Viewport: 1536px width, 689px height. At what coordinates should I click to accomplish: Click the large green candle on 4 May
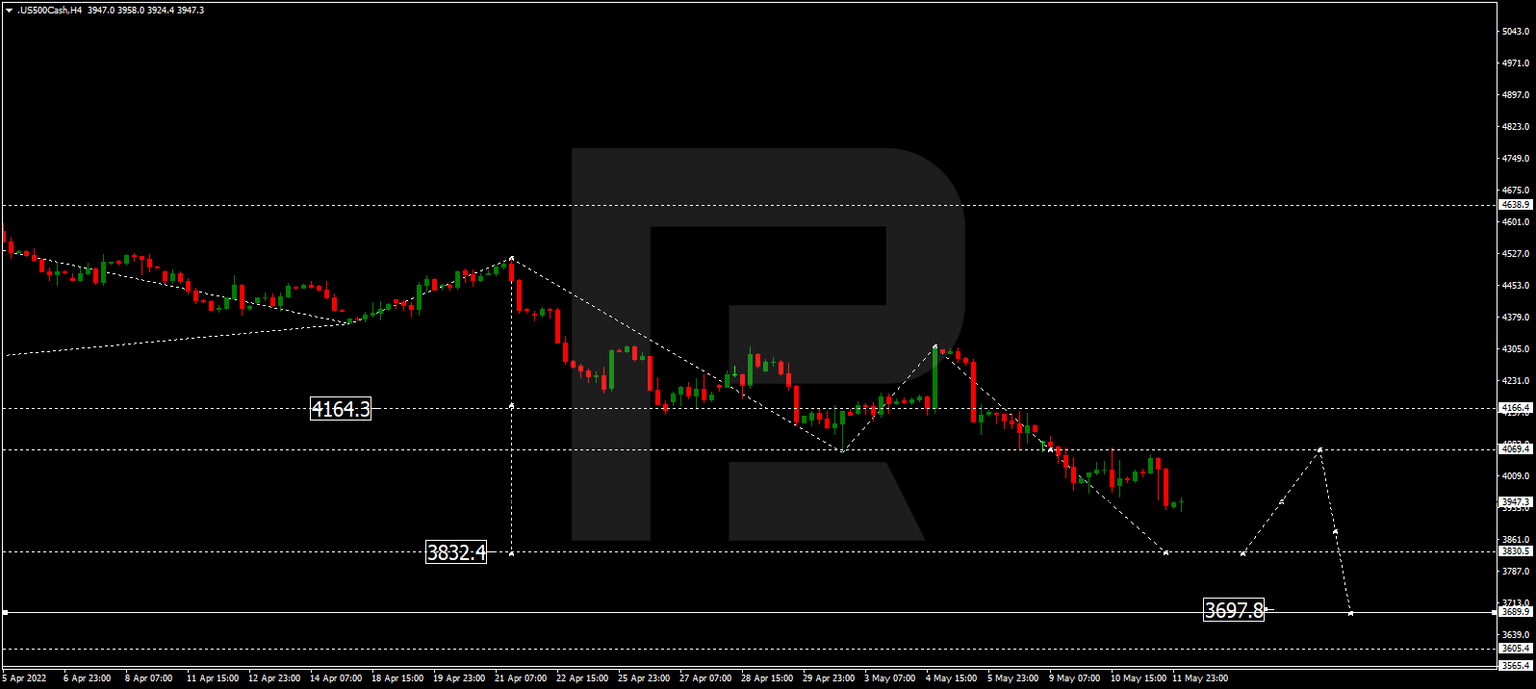(937, 380)
